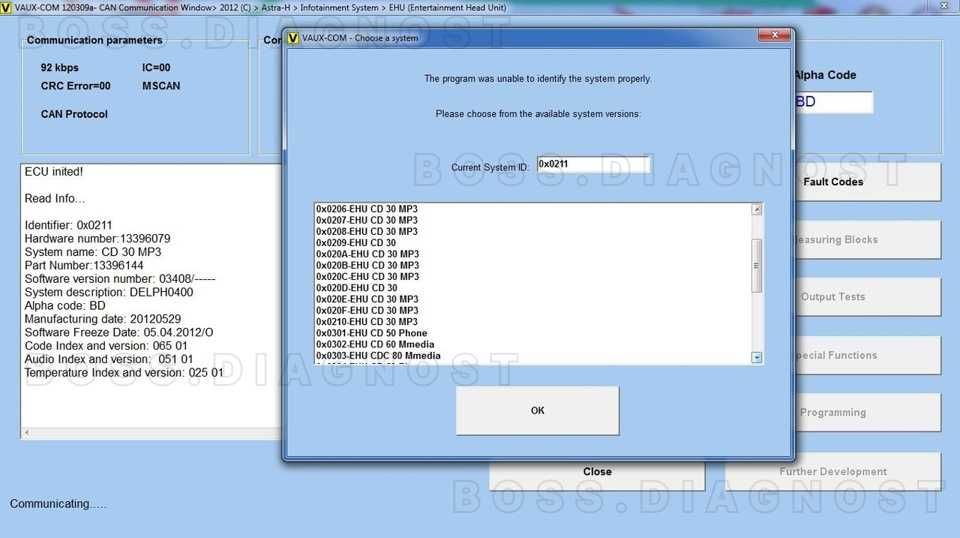This screenshot has width=960, height=538.
Task: Click System name: CD 30 MP3 line
Action: [x=92, y=252]
